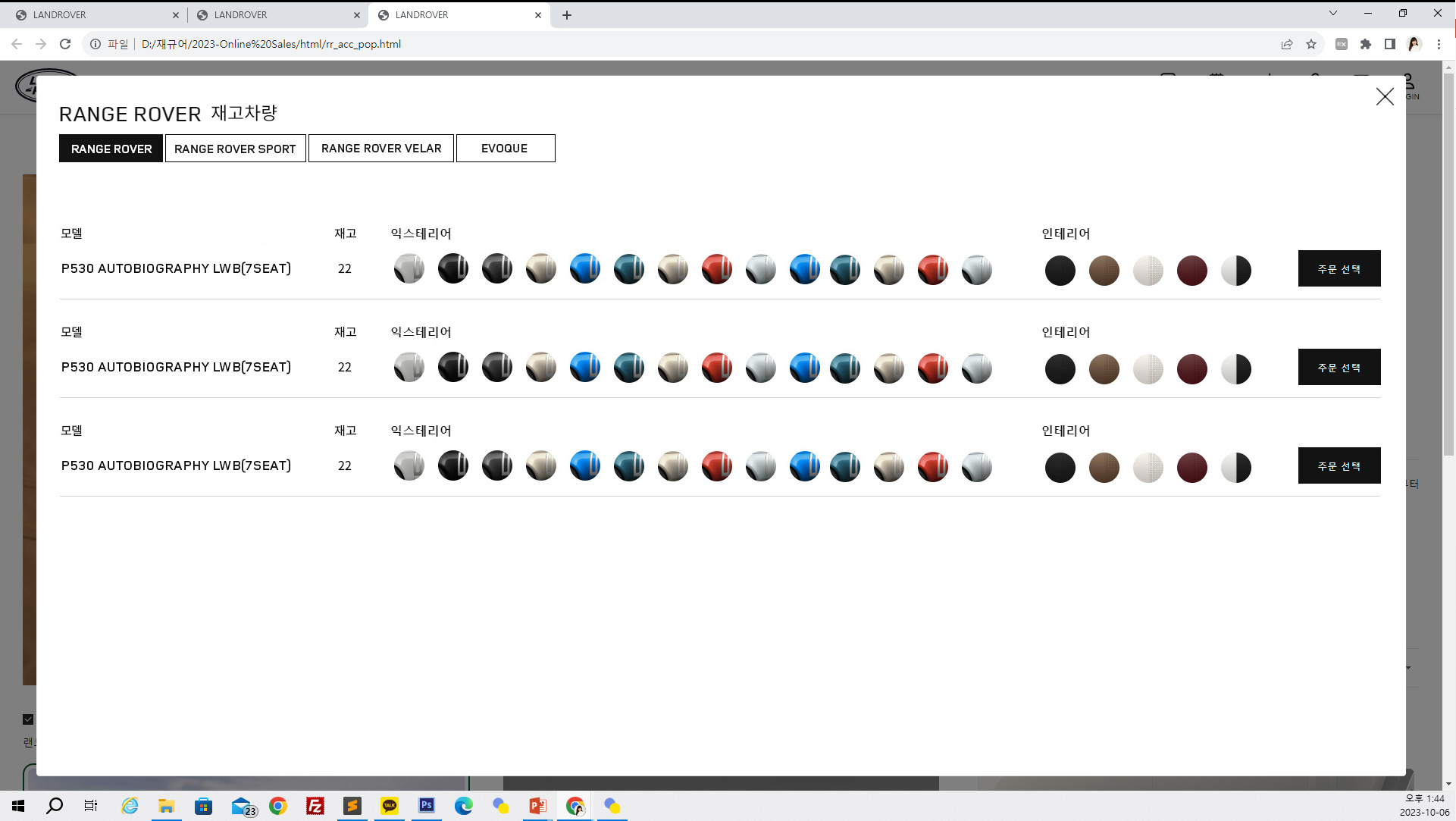Select half black-white interior swatch, first row
This screenshot has height=821, width=1456.
pos(1235,271)
